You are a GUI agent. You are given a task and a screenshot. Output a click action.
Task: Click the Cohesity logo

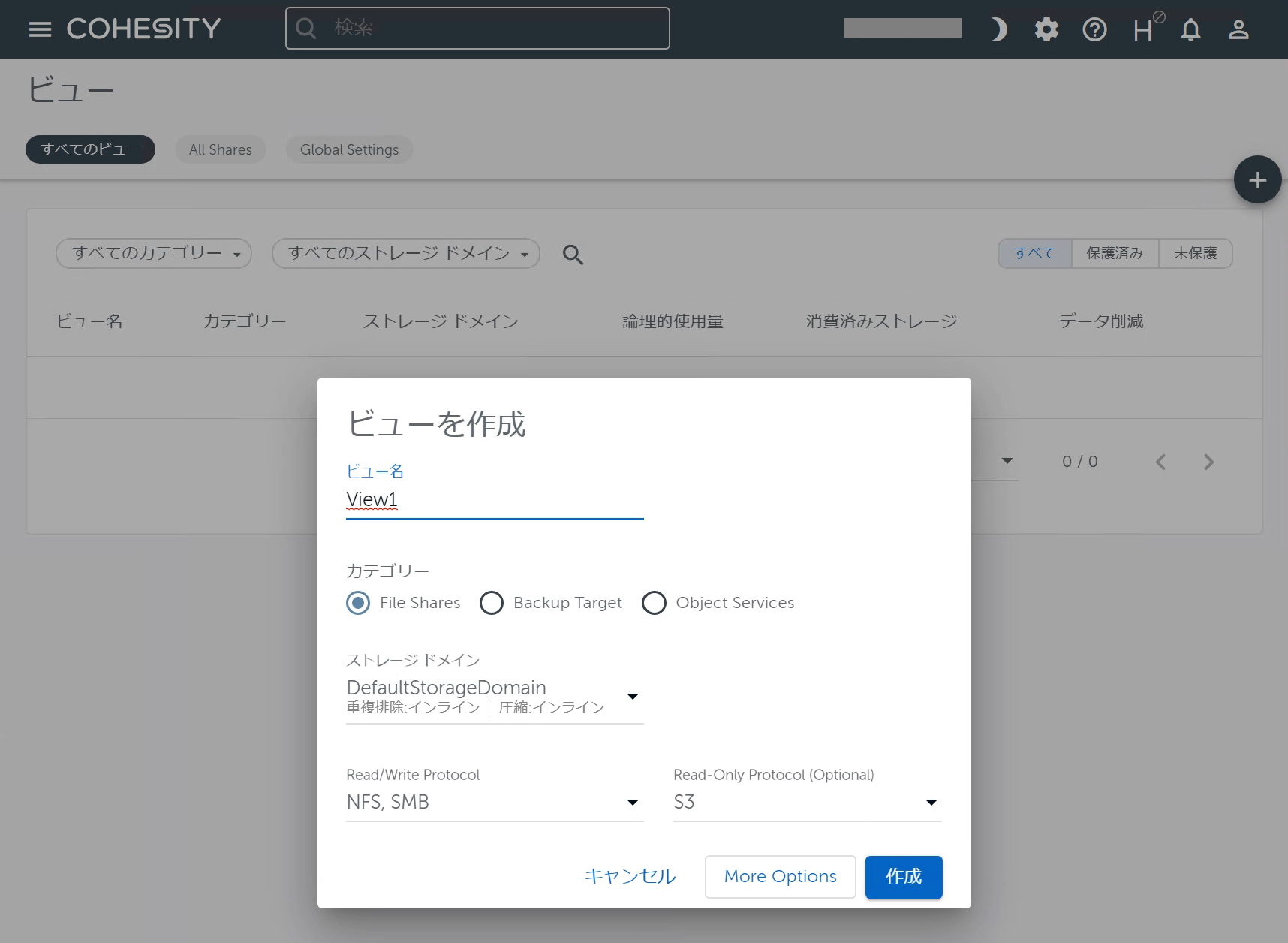[144, 29]
